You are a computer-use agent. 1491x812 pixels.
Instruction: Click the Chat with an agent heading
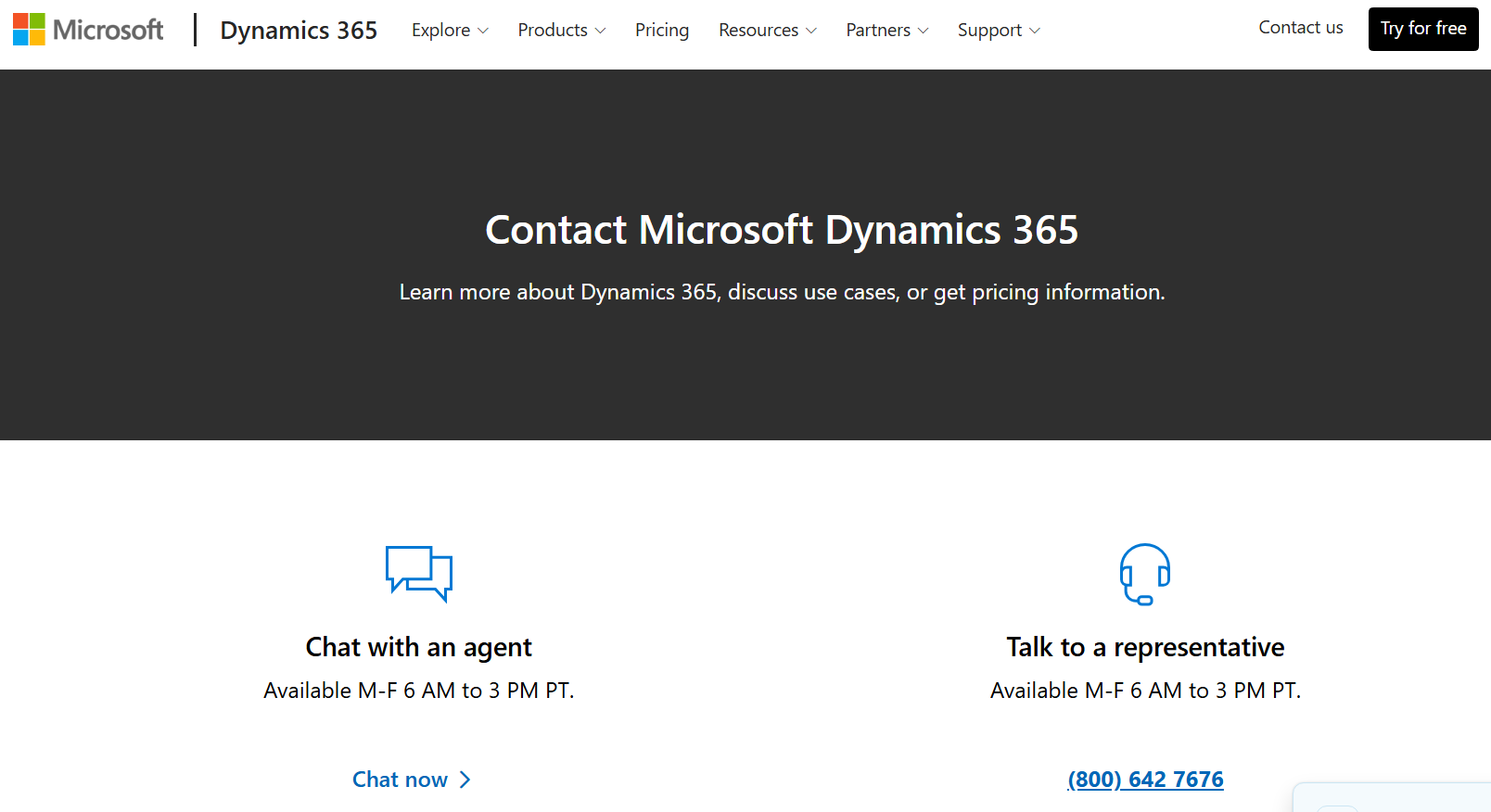pyautogui.click(x=419, y=647)
